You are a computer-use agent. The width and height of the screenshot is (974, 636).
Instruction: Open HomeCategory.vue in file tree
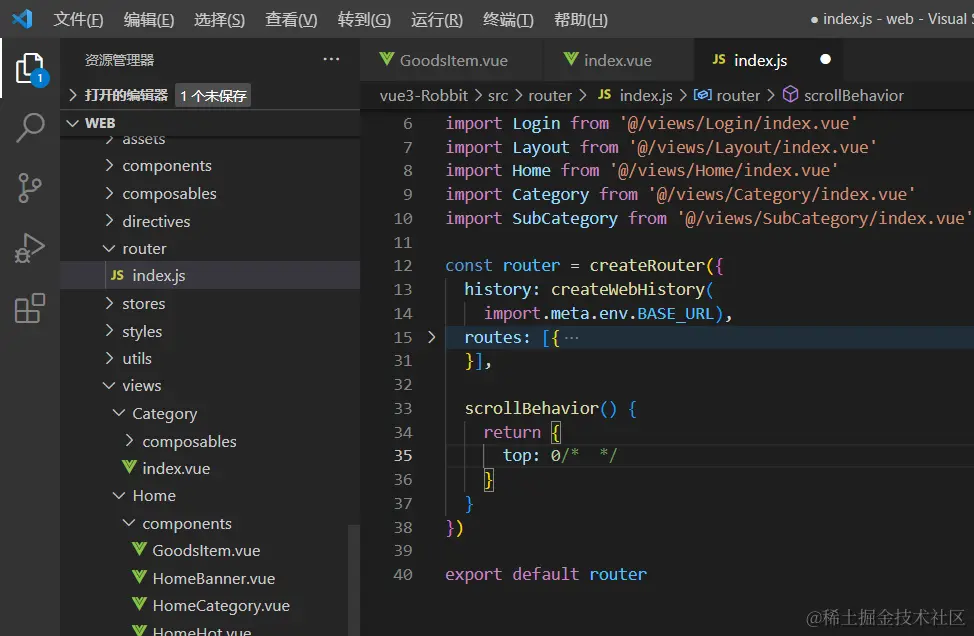pos(221,605)
